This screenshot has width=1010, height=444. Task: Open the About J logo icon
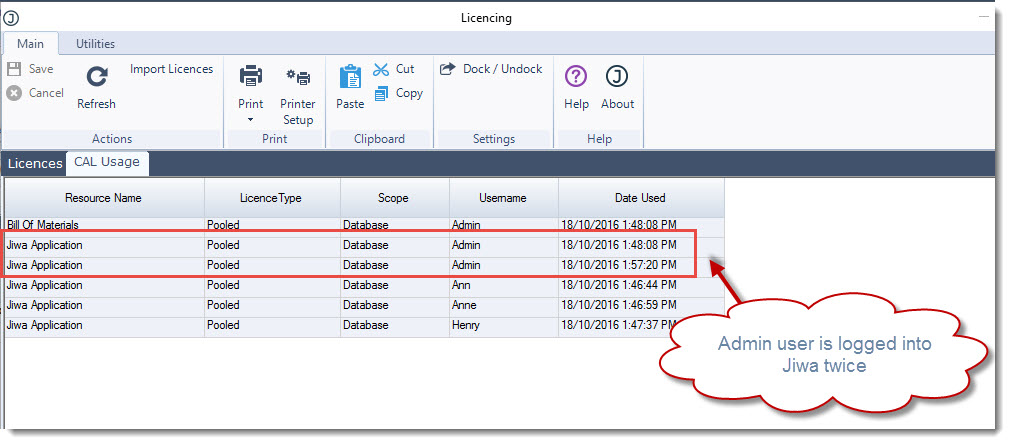tap(617, 76)
